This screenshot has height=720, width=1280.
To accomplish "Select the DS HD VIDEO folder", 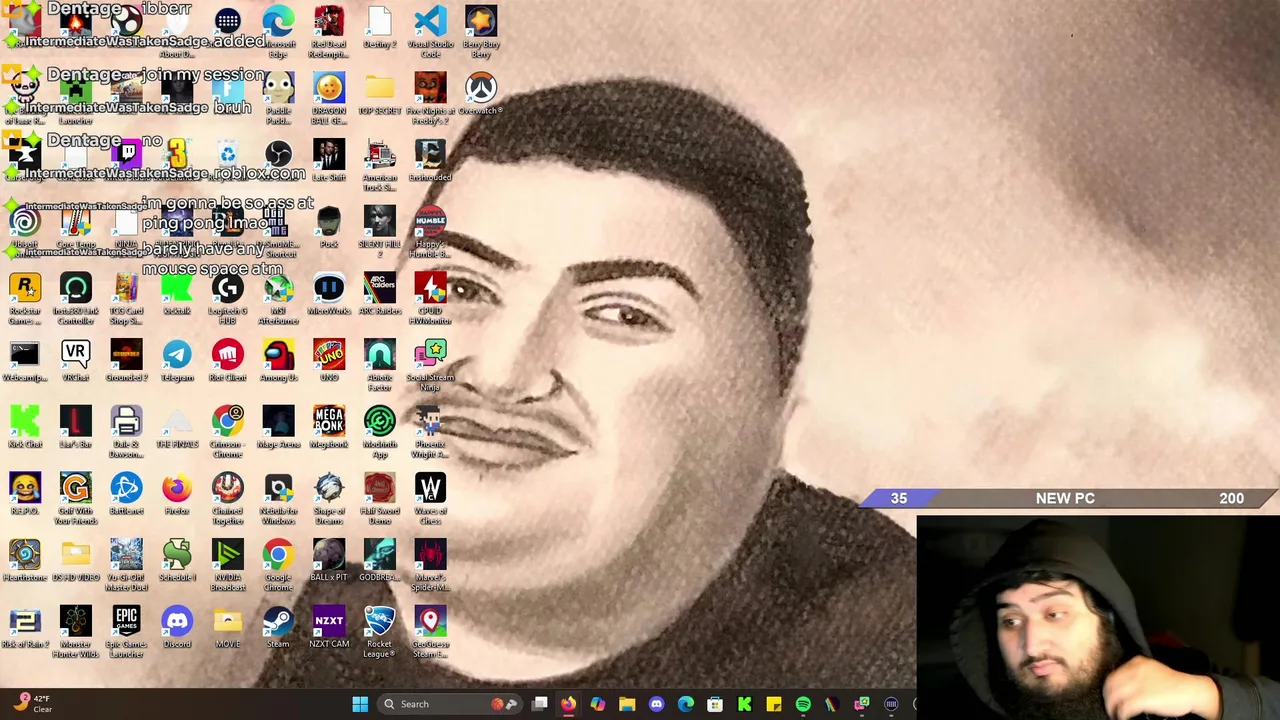I will tap(76, 555).
